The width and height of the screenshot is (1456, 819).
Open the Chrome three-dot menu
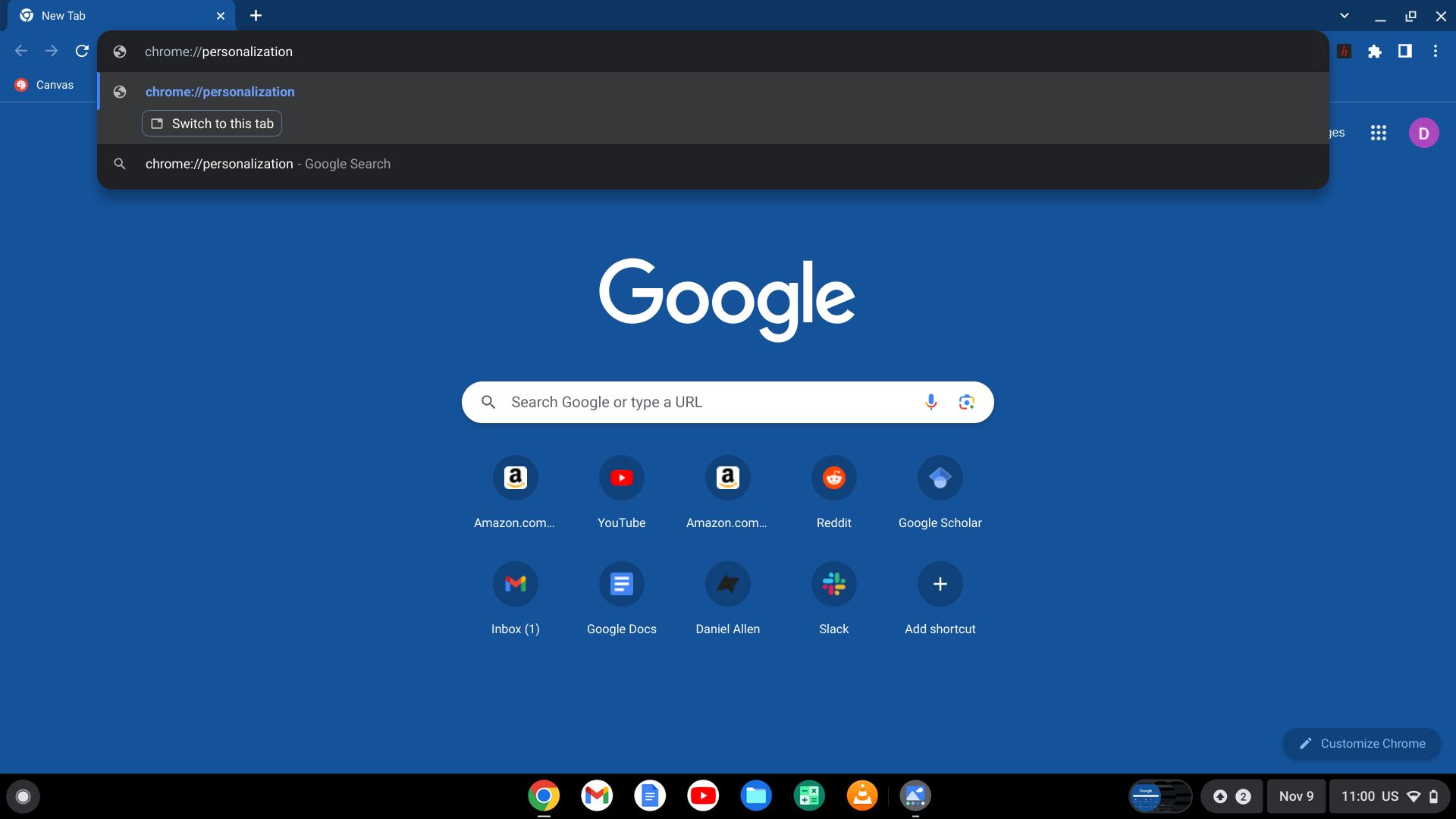tap(1435, 51)
